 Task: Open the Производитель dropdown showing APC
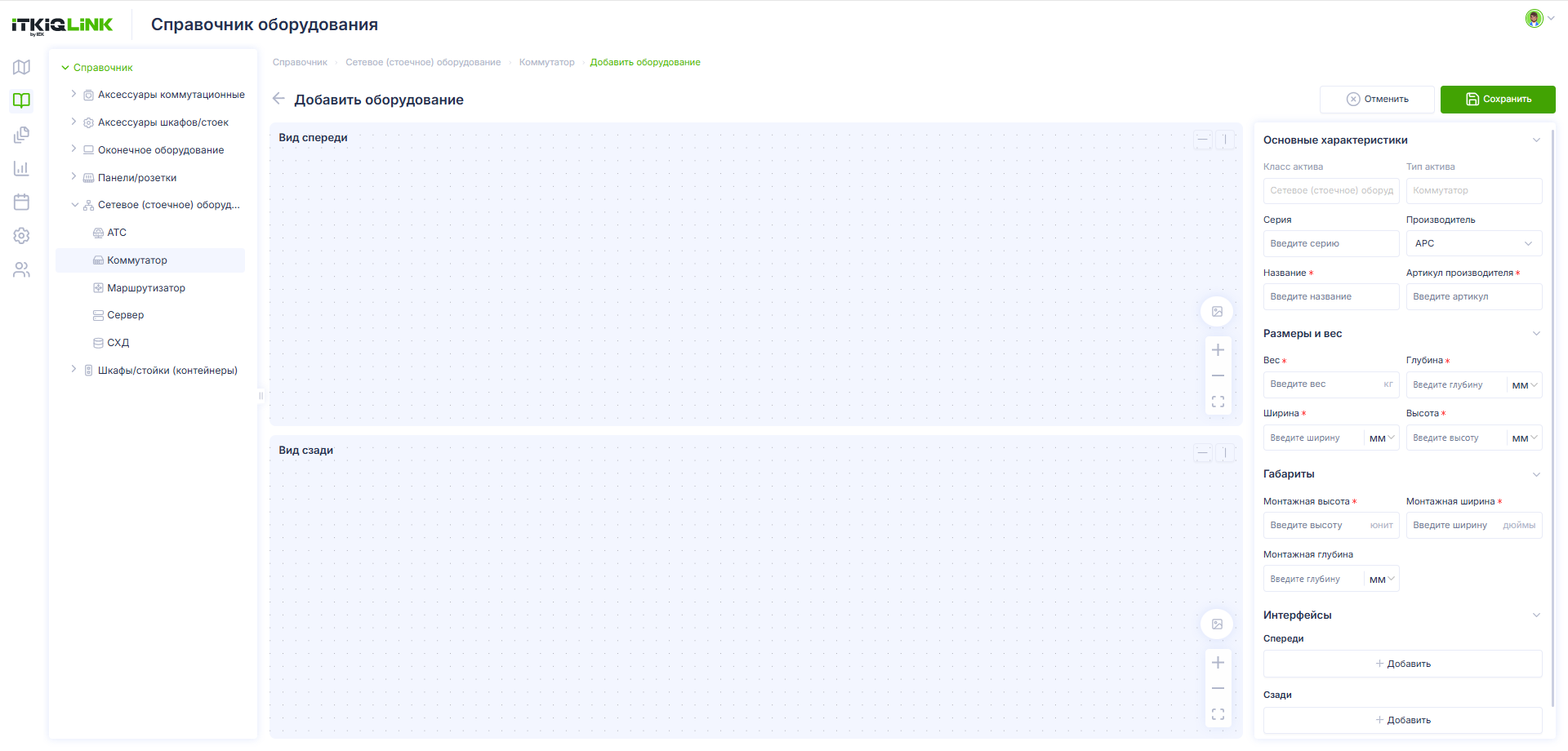coord(1473,243)
